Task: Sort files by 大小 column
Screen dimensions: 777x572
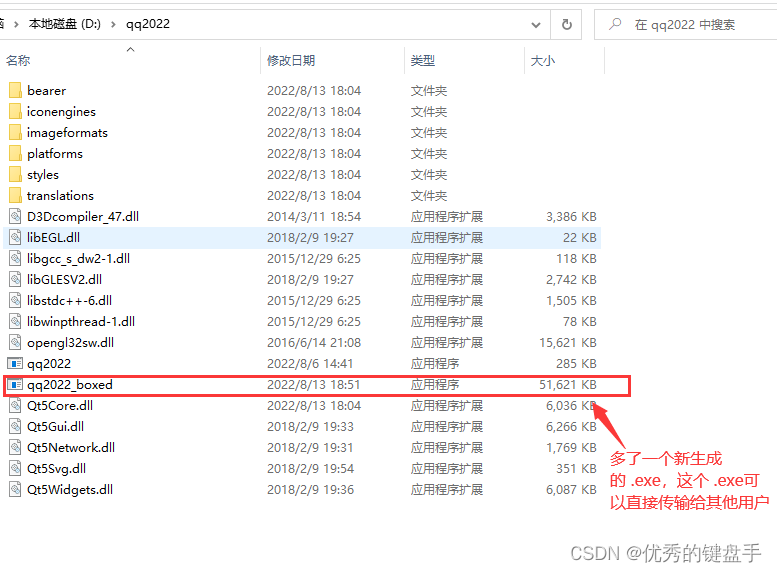Action: coord(543,60)
